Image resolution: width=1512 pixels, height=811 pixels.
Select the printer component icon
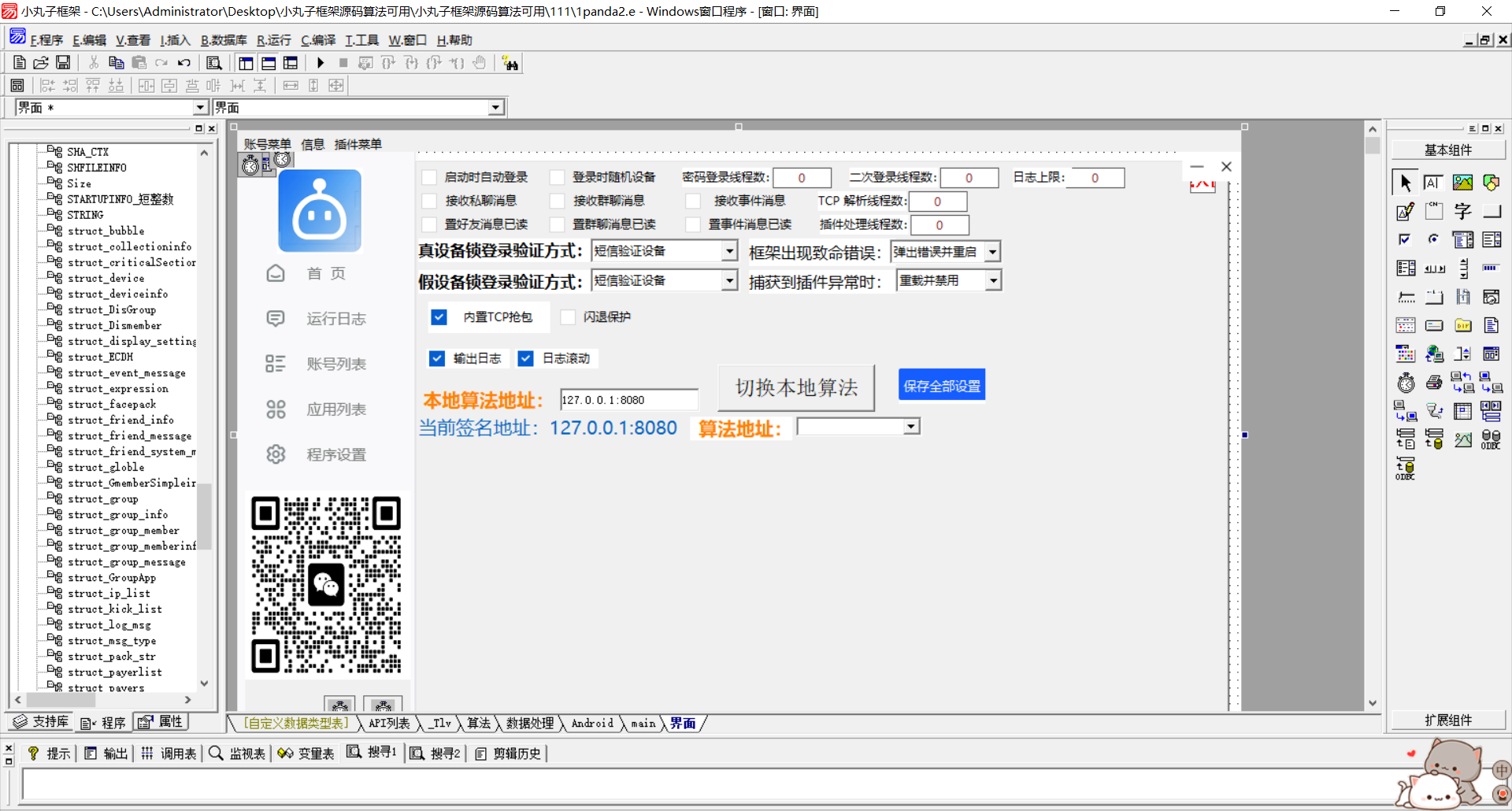tap(1434, 383)
